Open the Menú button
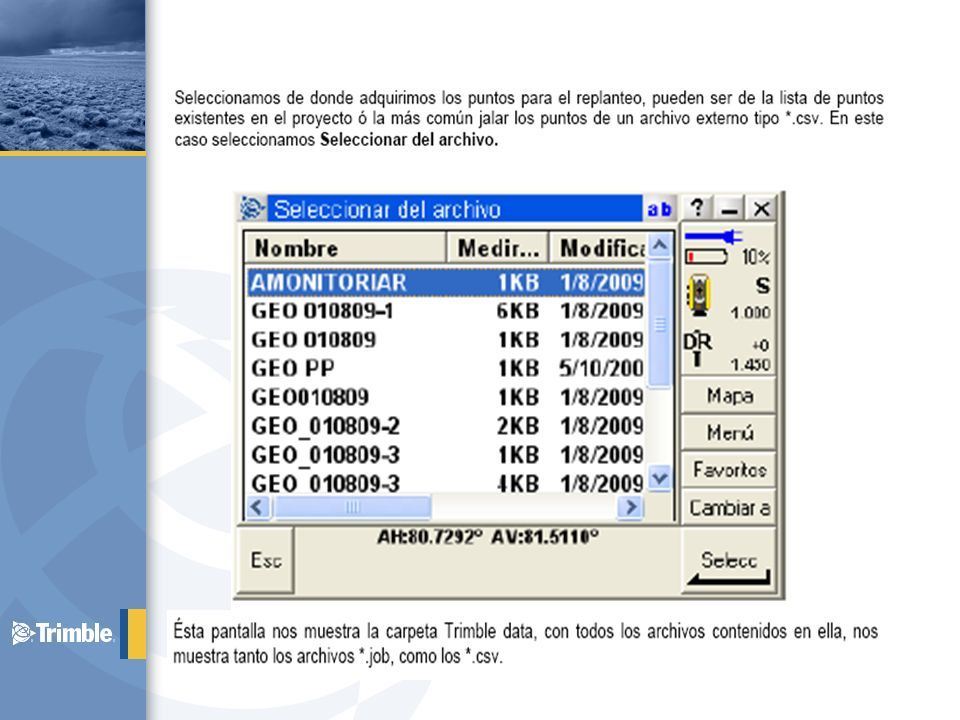The height and width of the screenshot is (720, 960). tap(729, 432)
